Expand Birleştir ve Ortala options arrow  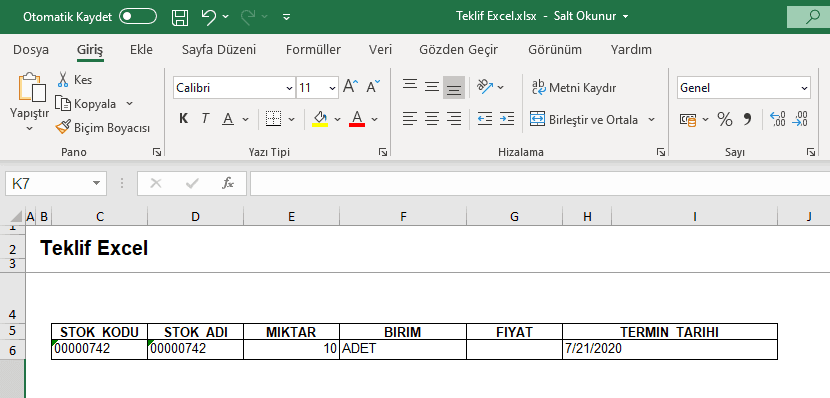[x=652, y=120]
